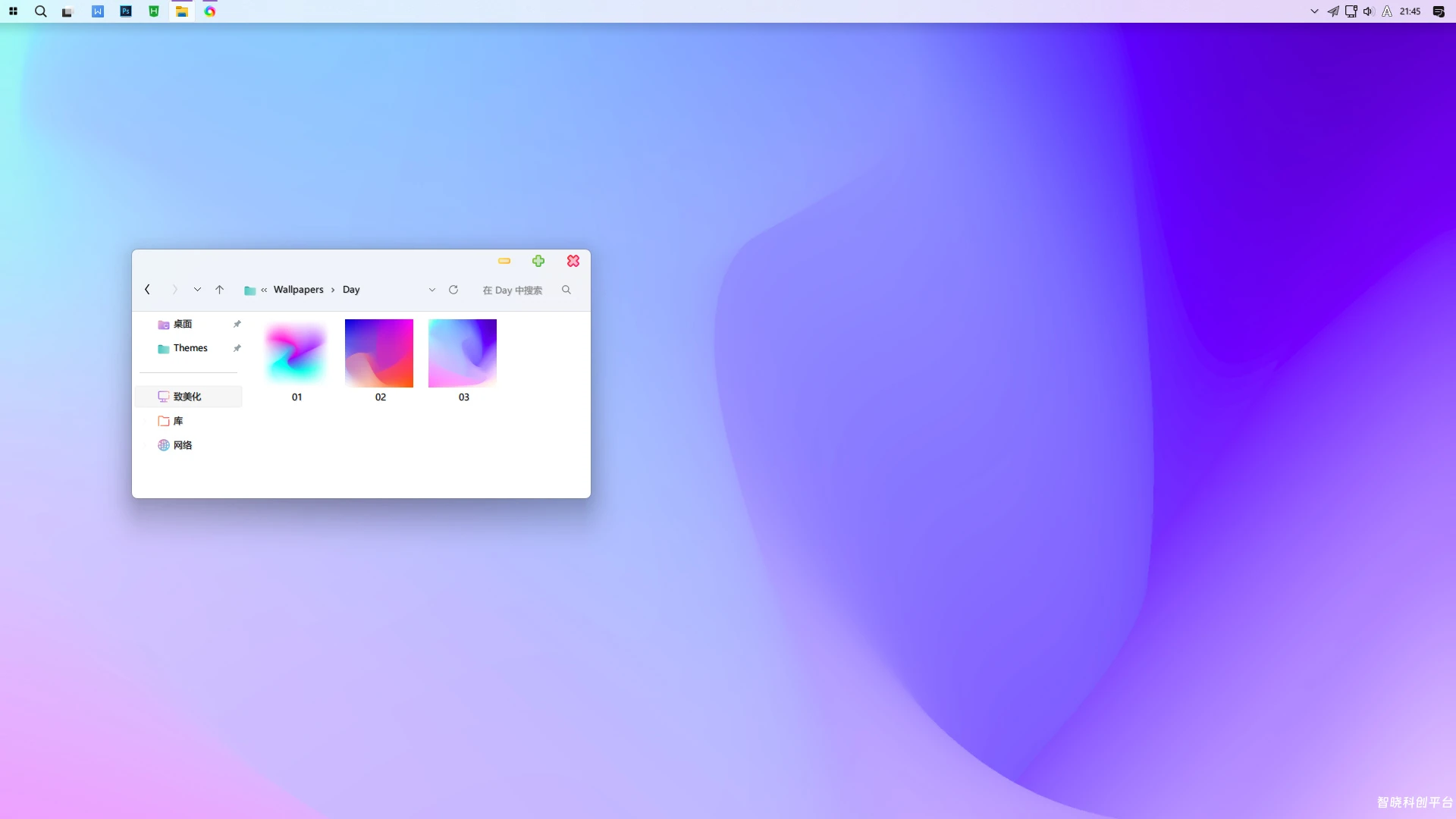Click the paper plane tray icon
This screenshot has height=819, width=1456.
click(x=1333, y=11)
